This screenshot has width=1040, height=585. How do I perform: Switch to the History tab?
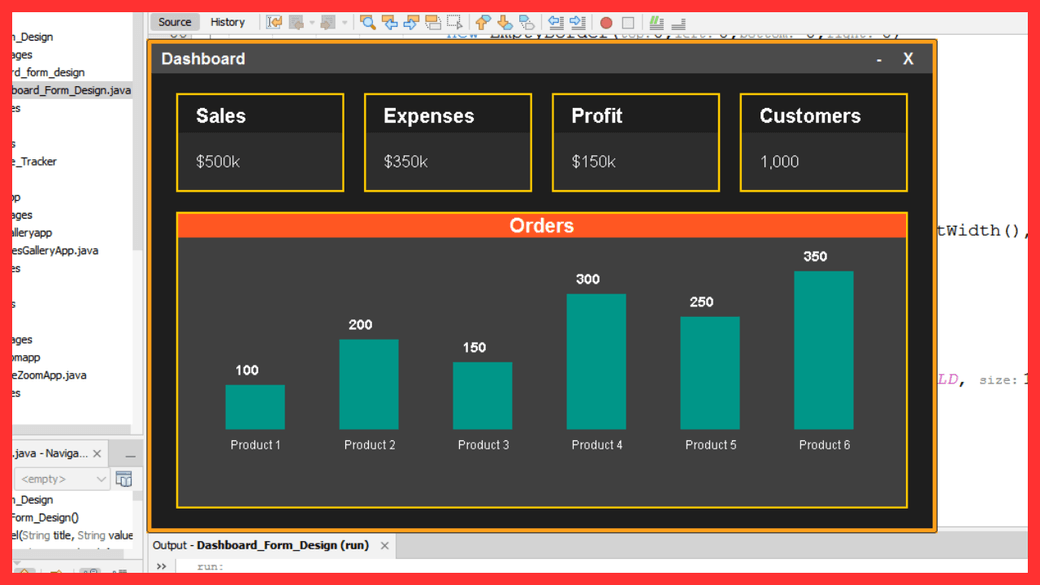[229, 22]
